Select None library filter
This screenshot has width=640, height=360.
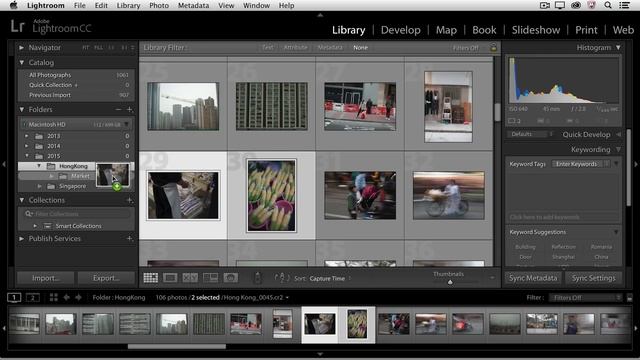point(360,47)
